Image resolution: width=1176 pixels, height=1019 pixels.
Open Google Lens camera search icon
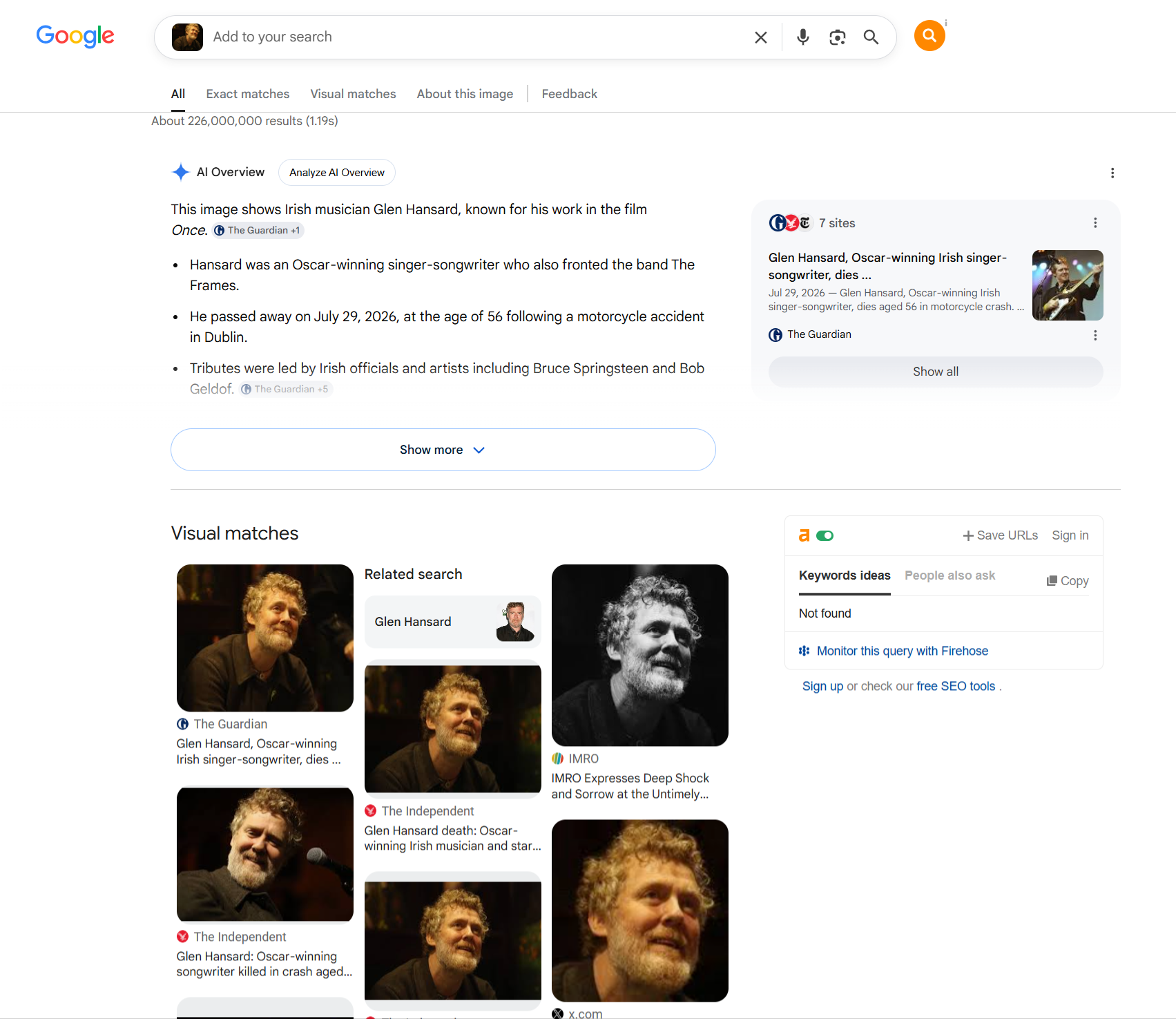(837, 37)
